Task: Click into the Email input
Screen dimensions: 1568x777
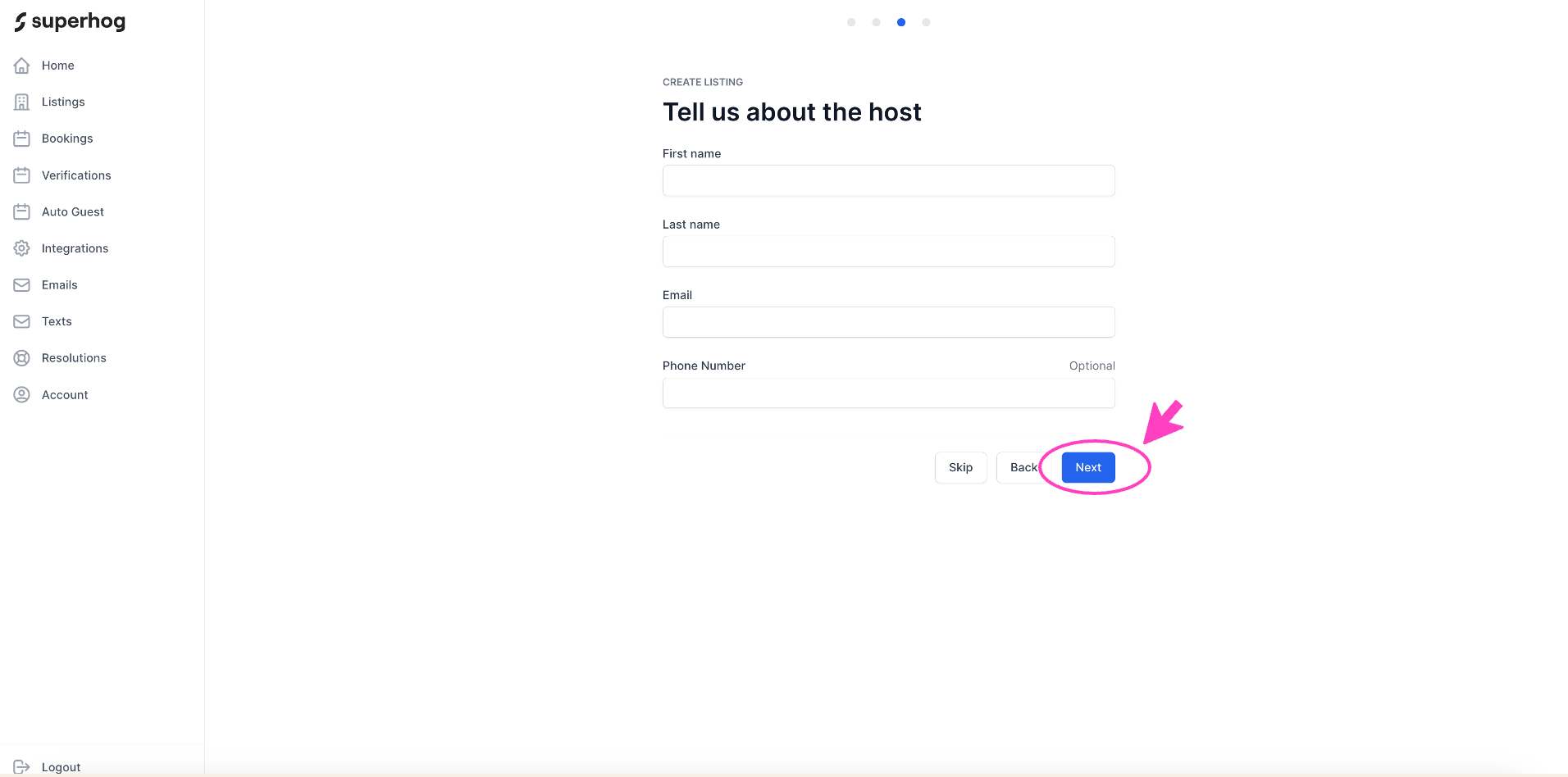Action: 889,322
